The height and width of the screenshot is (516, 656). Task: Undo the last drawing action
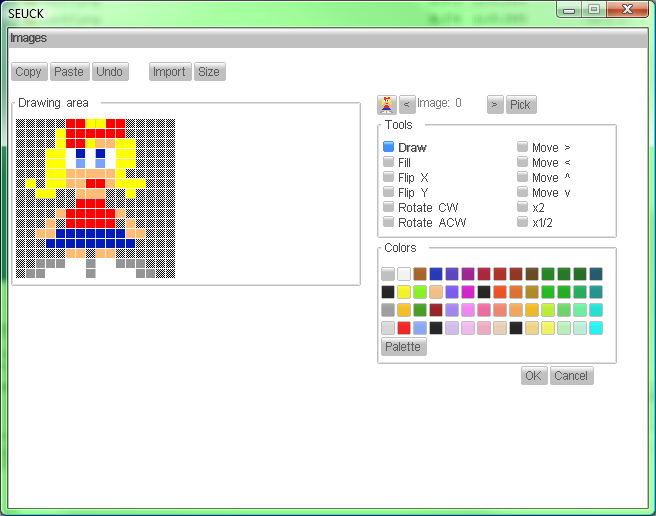pos(110,72)
